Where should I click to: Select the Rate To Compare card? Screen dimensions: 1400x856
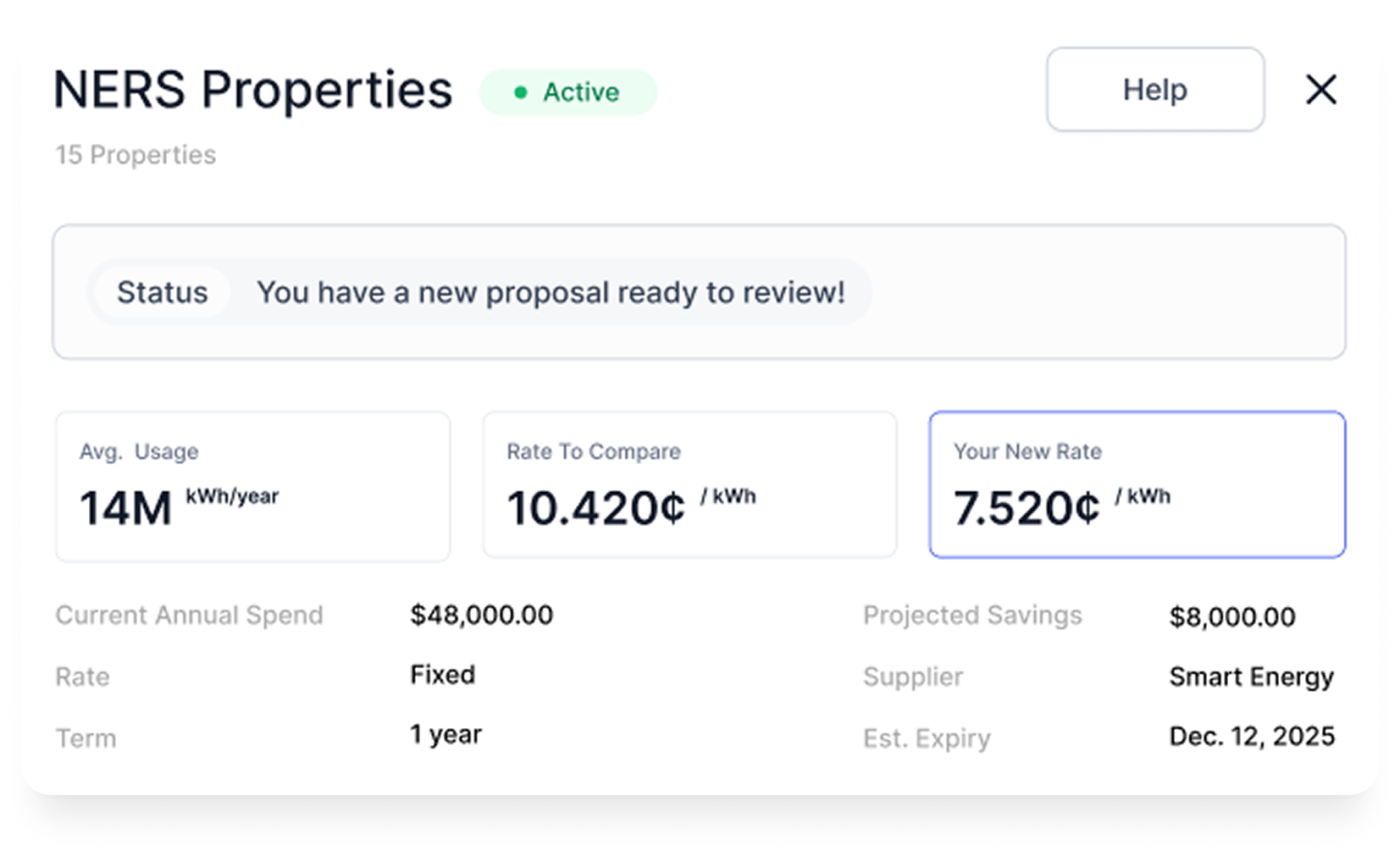tap(689, 485)
